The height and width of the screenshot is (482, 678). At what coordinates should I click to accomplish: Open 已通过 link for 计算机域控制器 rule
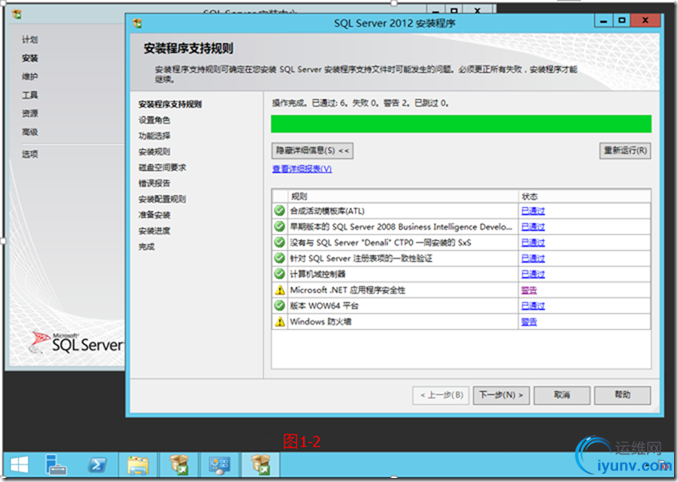(x=533, y=274)
